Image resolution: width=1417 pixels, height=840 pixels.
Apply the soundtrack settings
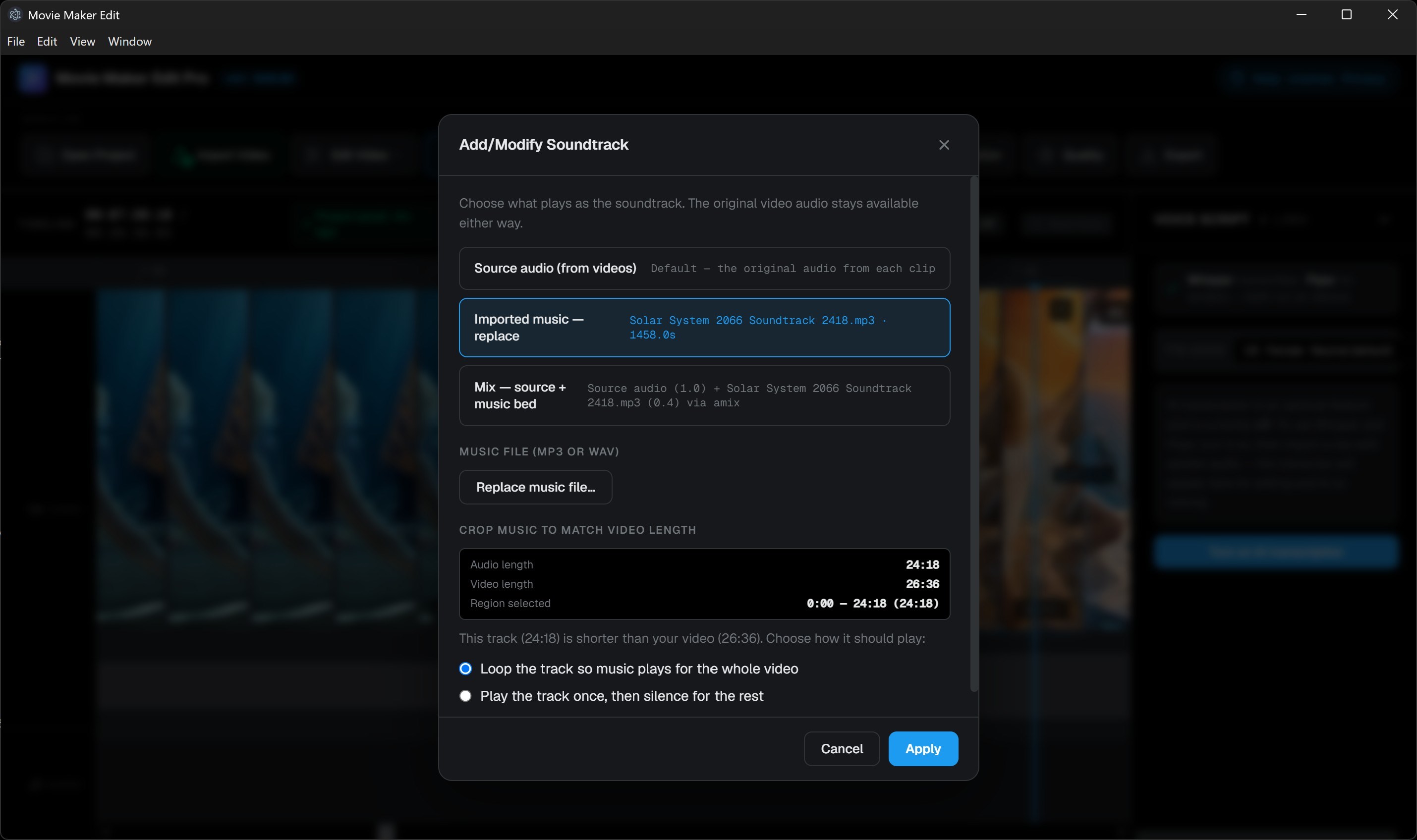[x=923, y=749]
